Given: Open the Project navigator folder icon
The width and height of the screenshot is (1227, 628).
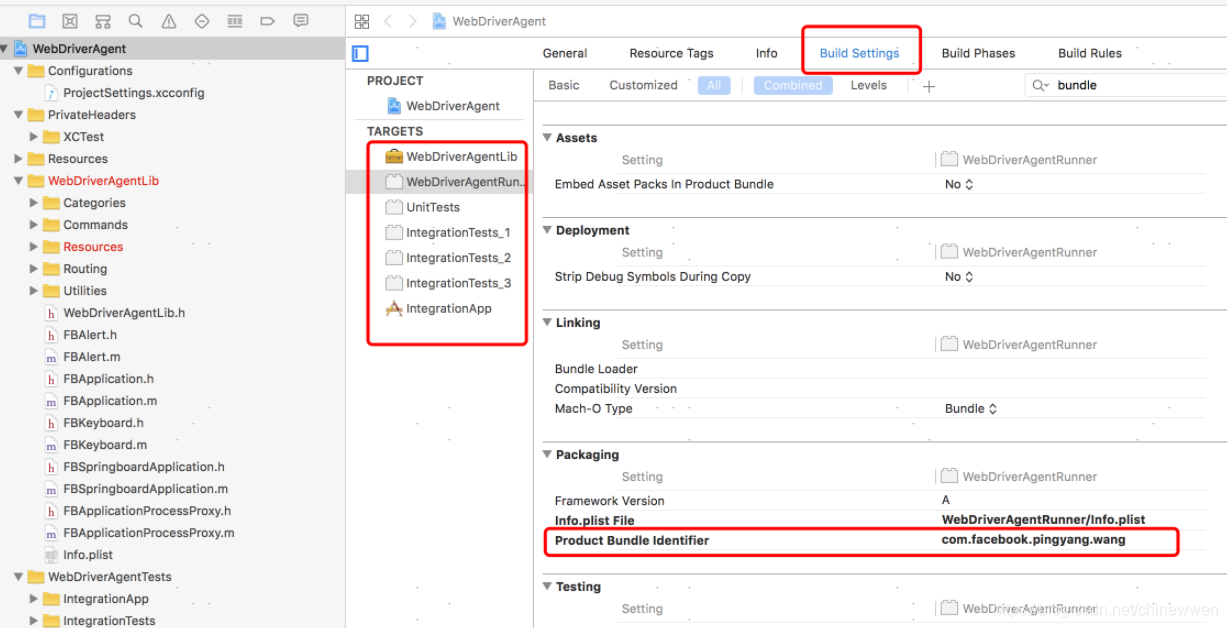Looking at the screenshot, I should (x=37, y=21).
